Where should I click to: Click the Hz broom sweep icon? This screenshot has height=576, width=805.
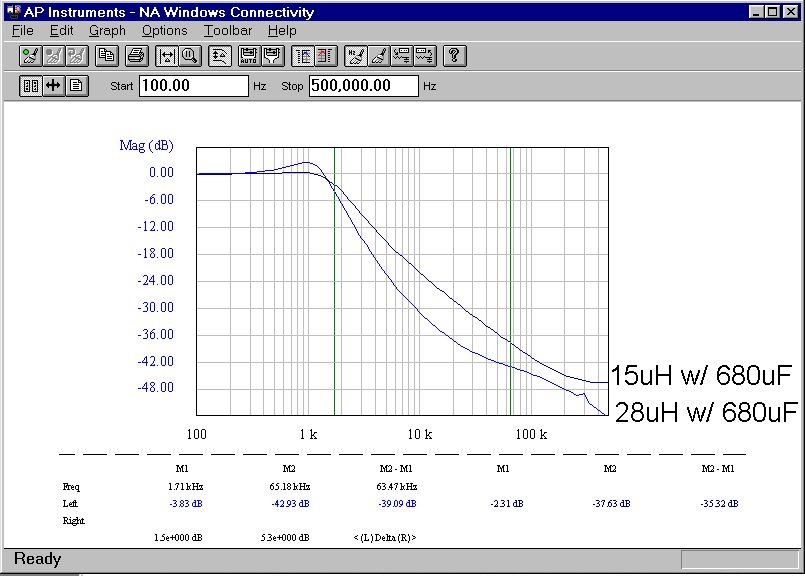click(x=356, y=56)
